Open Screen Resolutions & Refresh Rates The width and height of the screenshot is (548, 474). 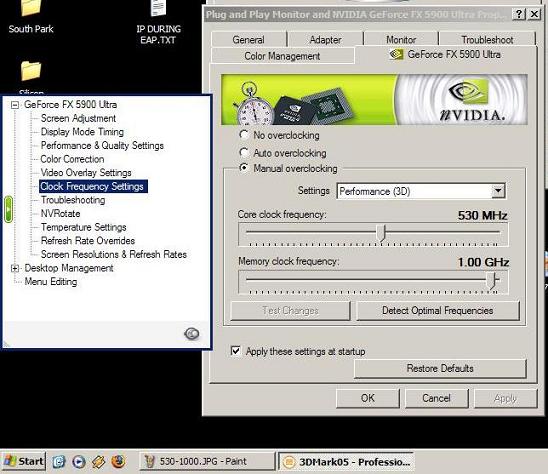tap(114, 254)
